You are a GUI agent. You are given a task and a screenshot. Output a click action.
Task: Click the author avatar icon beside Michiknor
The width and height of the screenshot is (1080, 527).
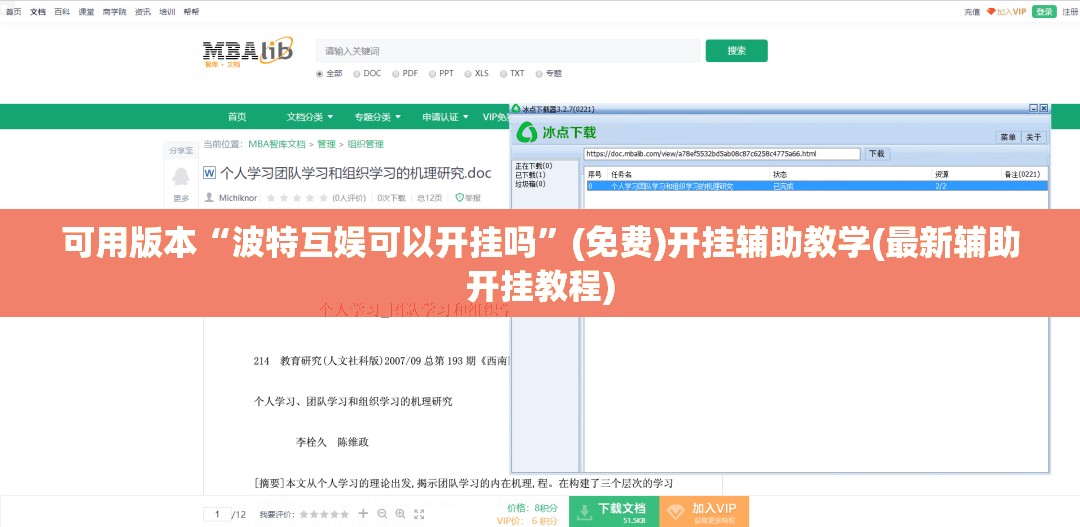(209, 198)
